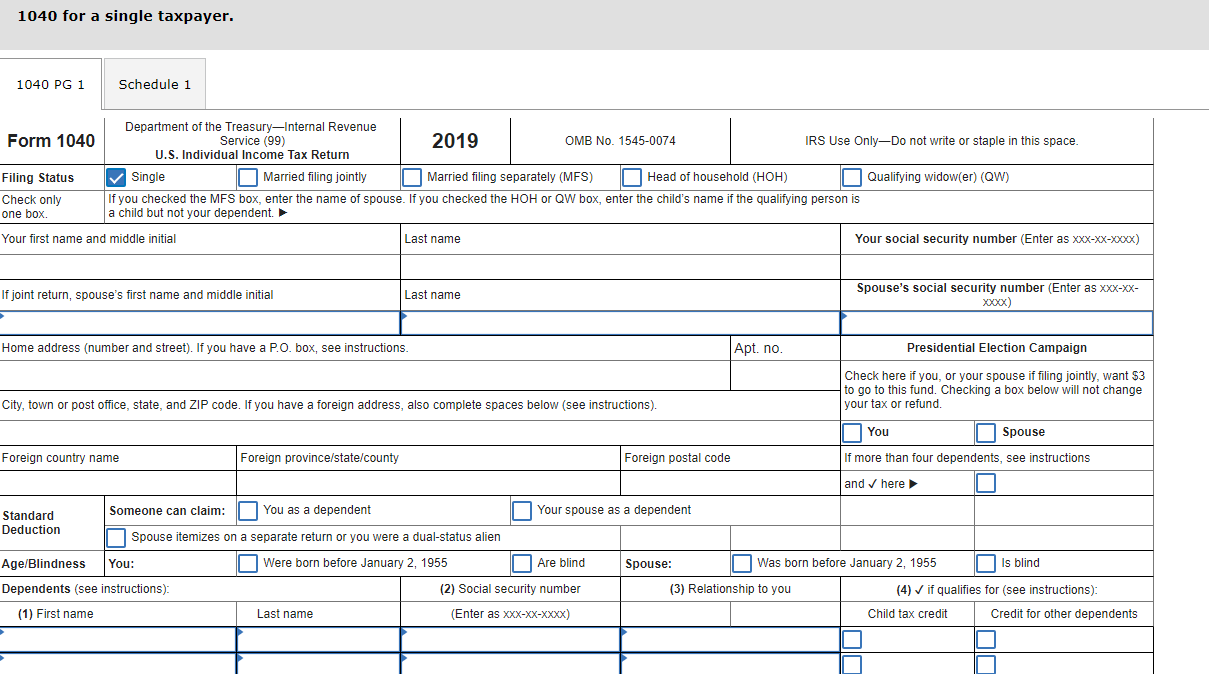
Task: Select Head of household (HOH) checkbox
Action: [632, 177]
